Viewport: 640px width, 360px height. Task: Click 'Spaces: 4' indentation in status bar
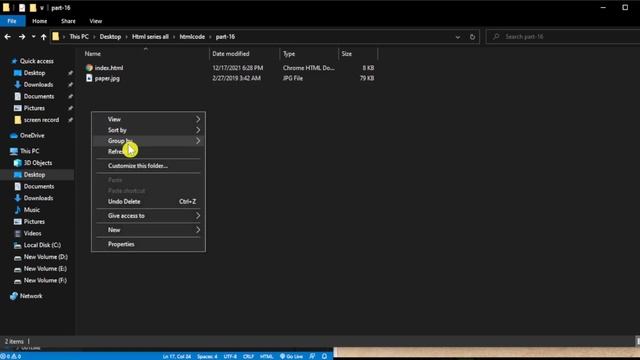click(207, 356)
